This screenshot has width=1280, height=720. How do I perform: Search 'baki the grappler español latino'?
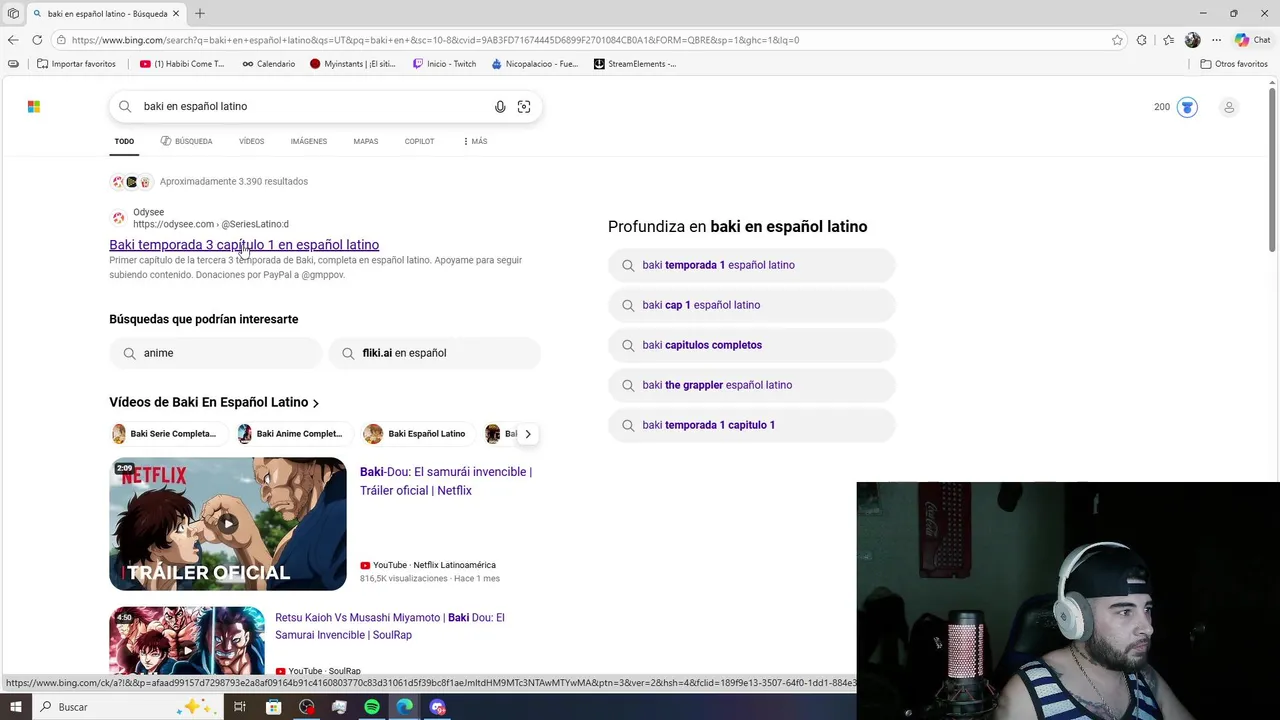click(x=751, y=385)
